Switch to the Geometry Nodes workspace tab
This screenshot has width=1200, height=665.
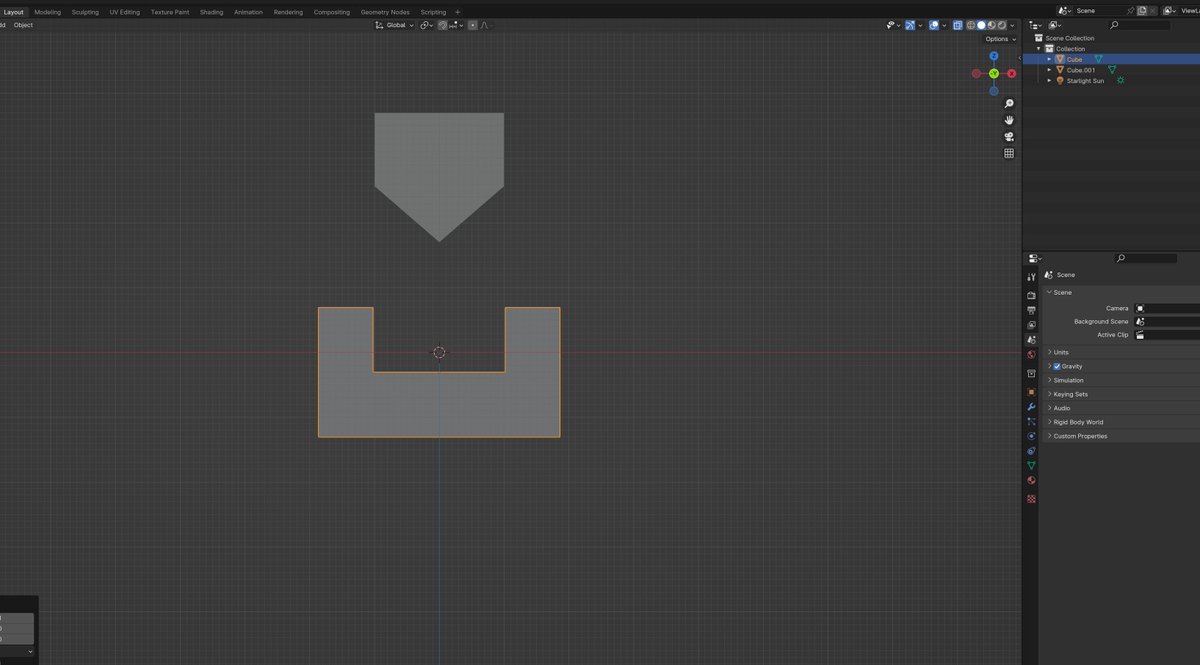pos(385,12)
